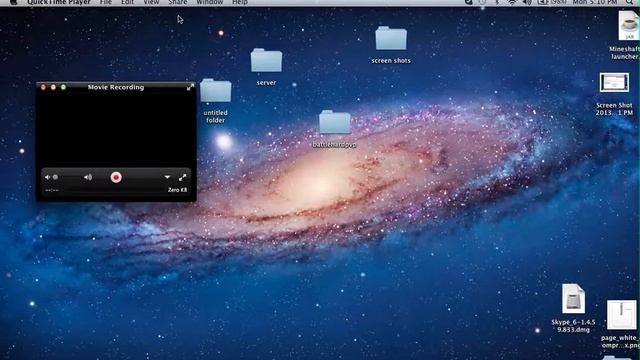Click the black movie preview area
Viewport: 640px width, 360px height.
[x=116, y=129]
